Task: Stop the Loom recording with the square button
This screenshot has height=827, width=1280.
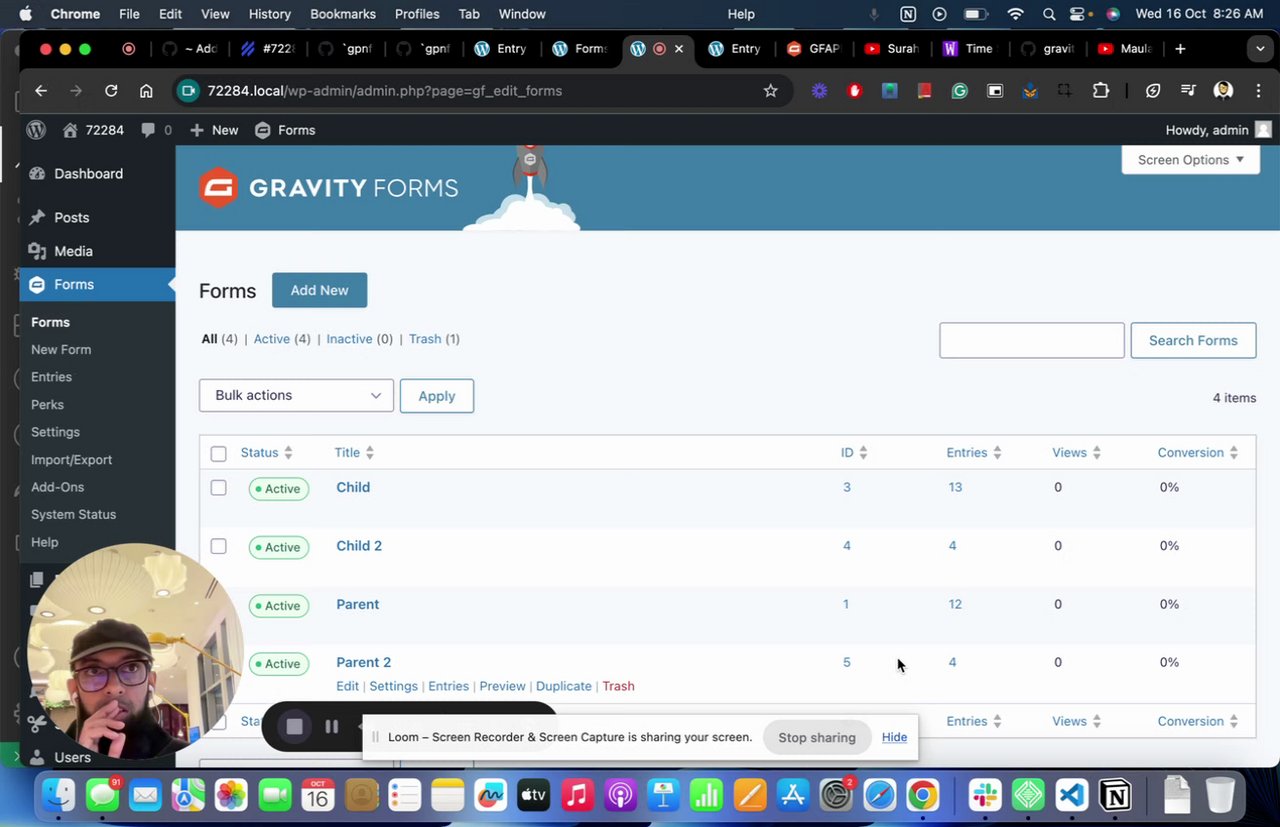Action: coord(294,727)
